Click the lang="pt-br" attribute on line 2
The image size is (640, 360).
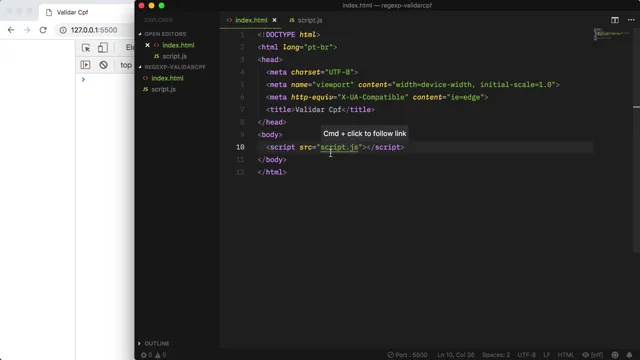(x=308, y=47)
